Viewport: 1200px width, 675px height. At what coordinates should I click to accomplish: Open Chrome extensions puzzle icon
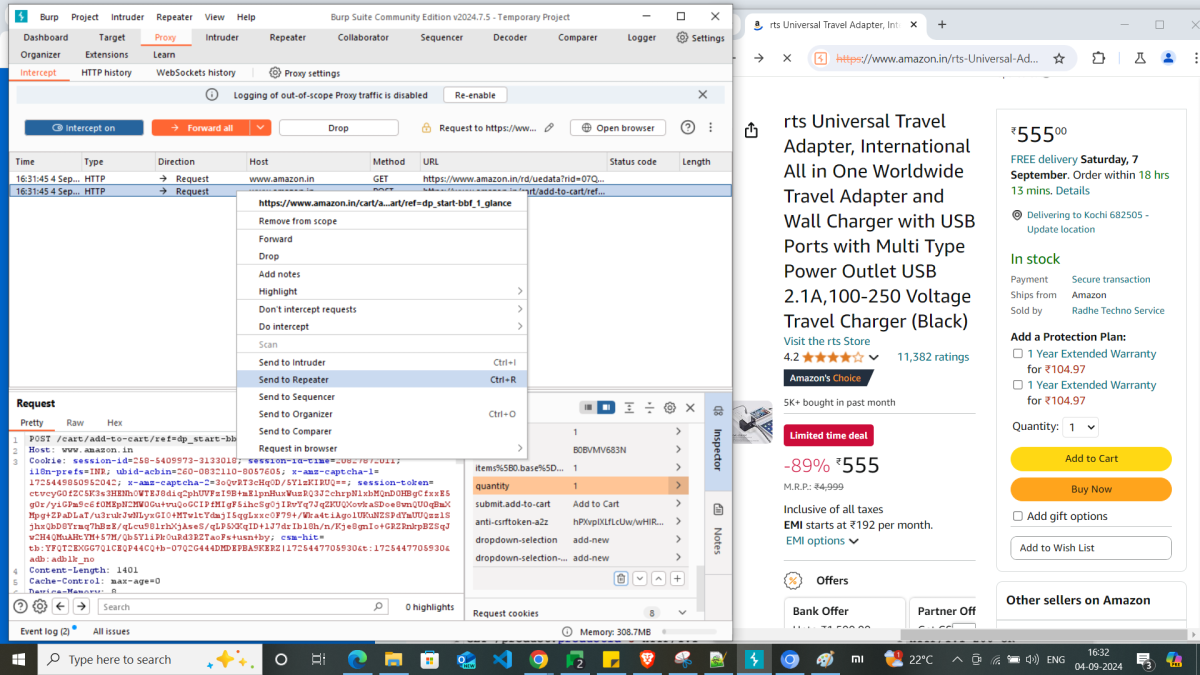point(1099,59)
